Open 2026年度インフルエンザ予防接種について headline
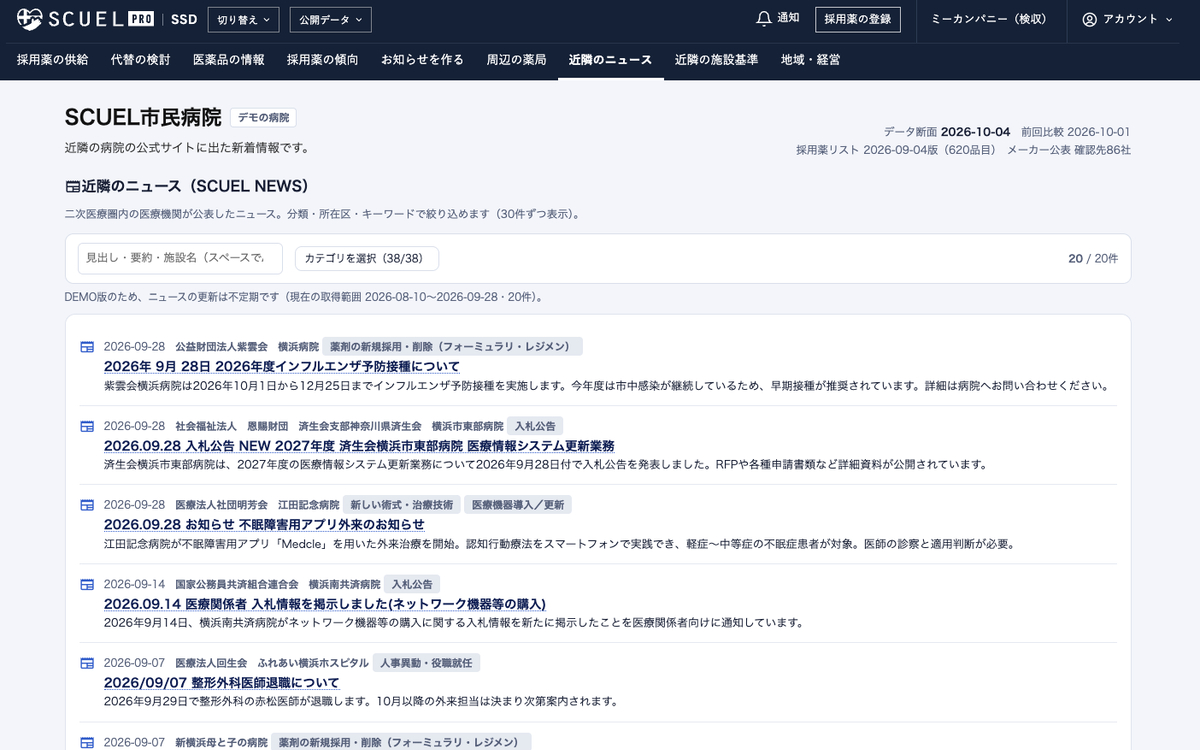Screen dimensions: 1200x750 (282, 366)
